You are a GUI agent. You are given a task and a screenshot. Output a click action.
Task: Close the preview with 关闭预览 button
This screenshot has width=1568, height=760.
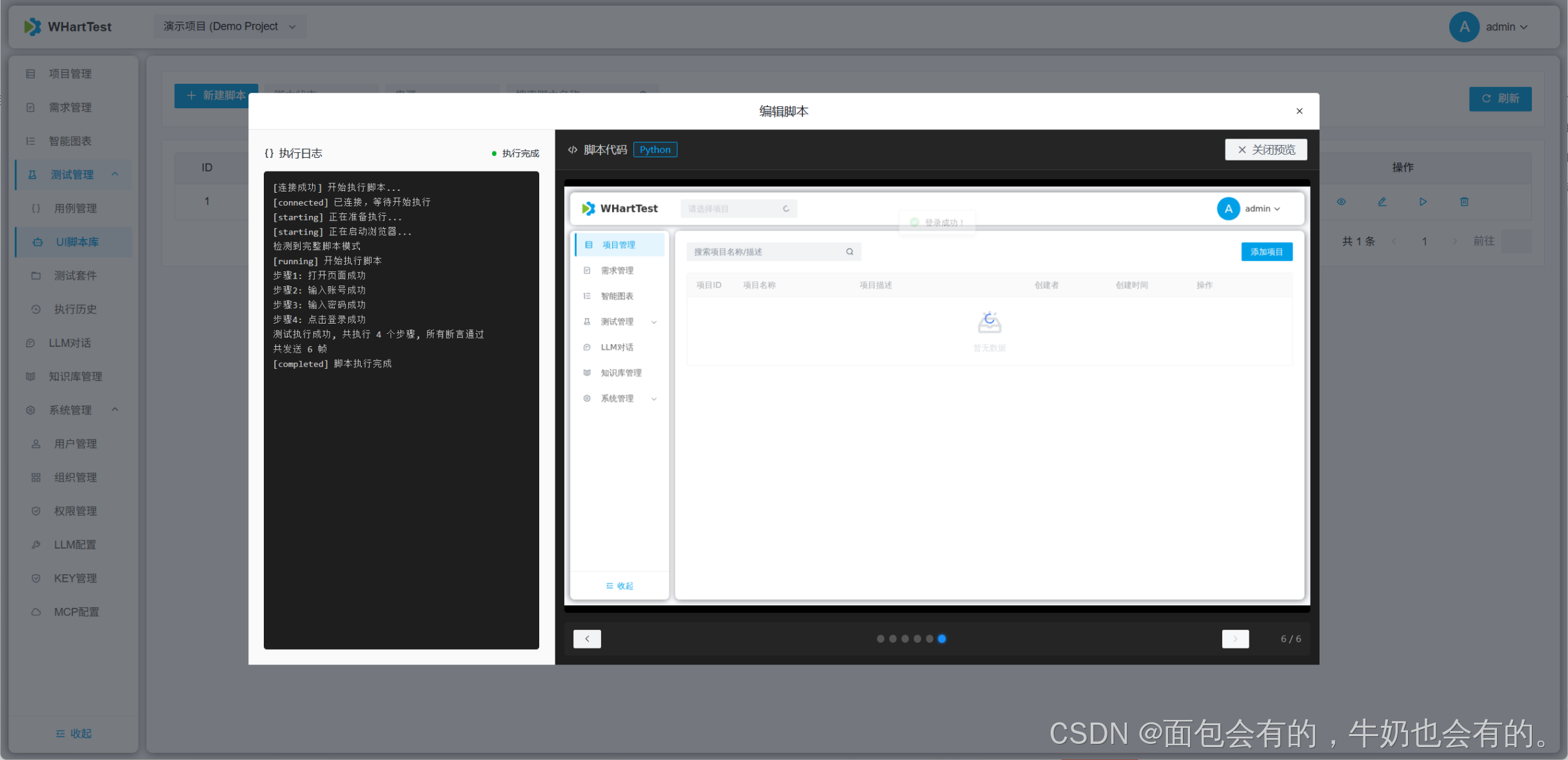[x=1265, y=150]
